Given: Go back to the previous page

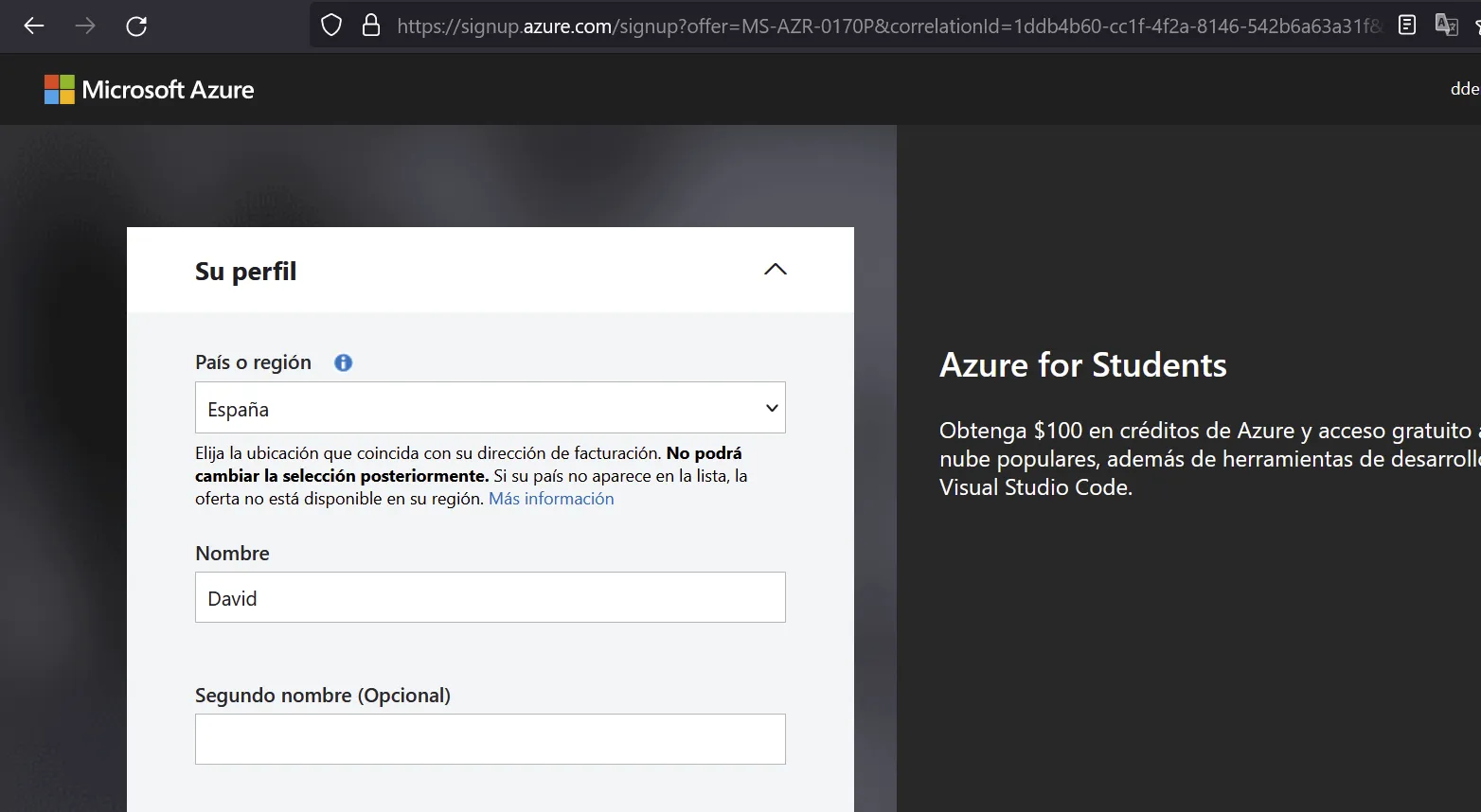Looking at the screenshot, I should point(34,26).
